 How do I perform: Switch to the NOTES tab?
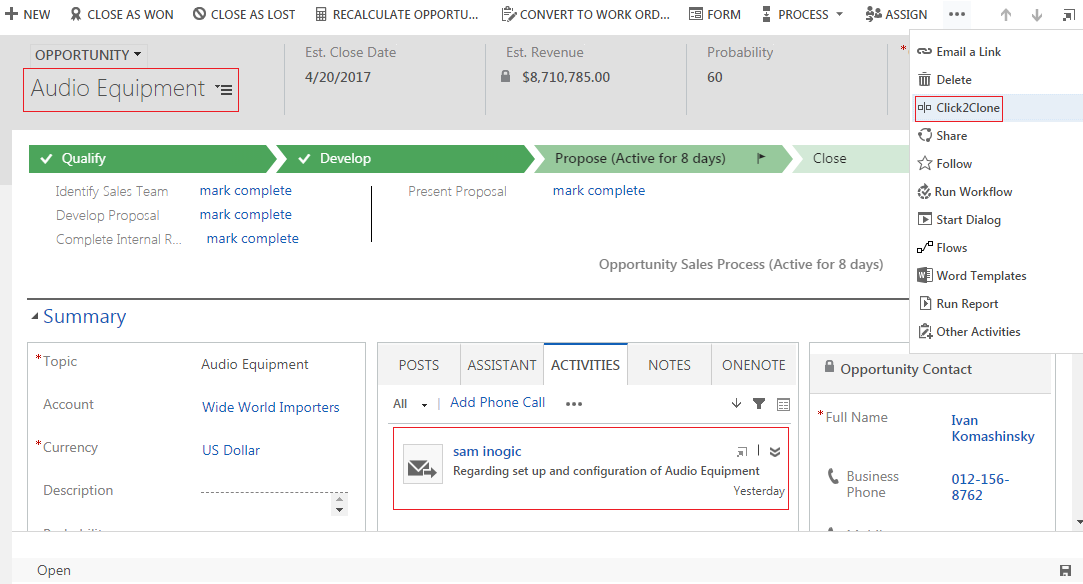click(669, 365)
